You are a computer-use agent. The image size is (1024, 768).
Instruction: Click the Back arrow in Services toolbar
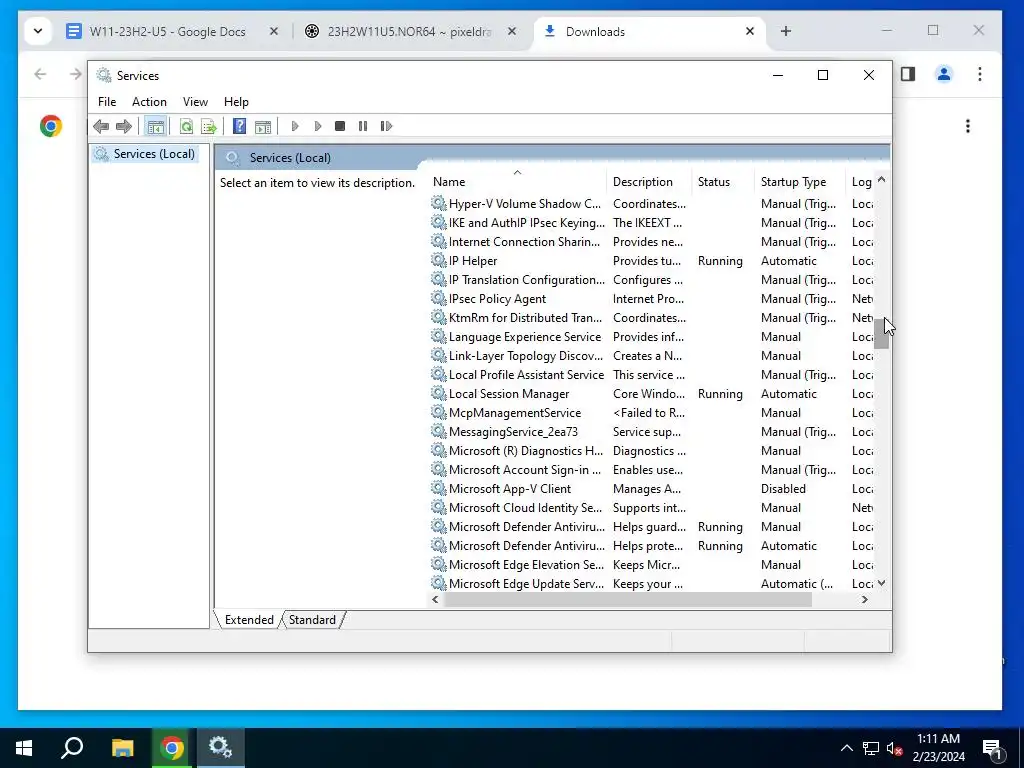101,126
